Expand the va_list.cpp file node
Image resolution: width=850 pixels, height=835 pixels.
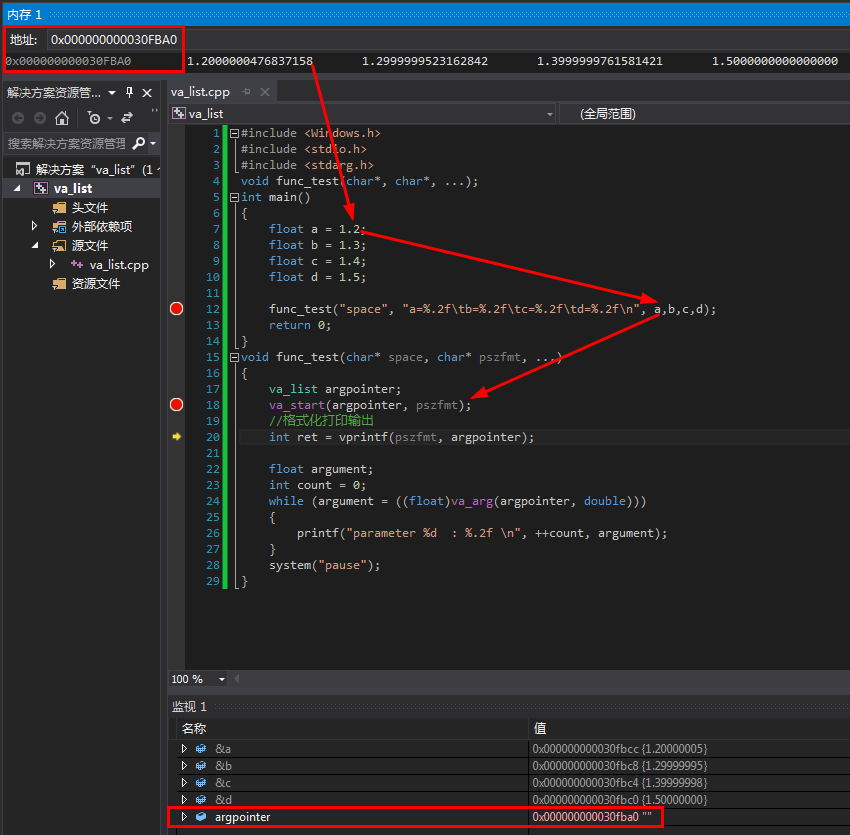52,264
